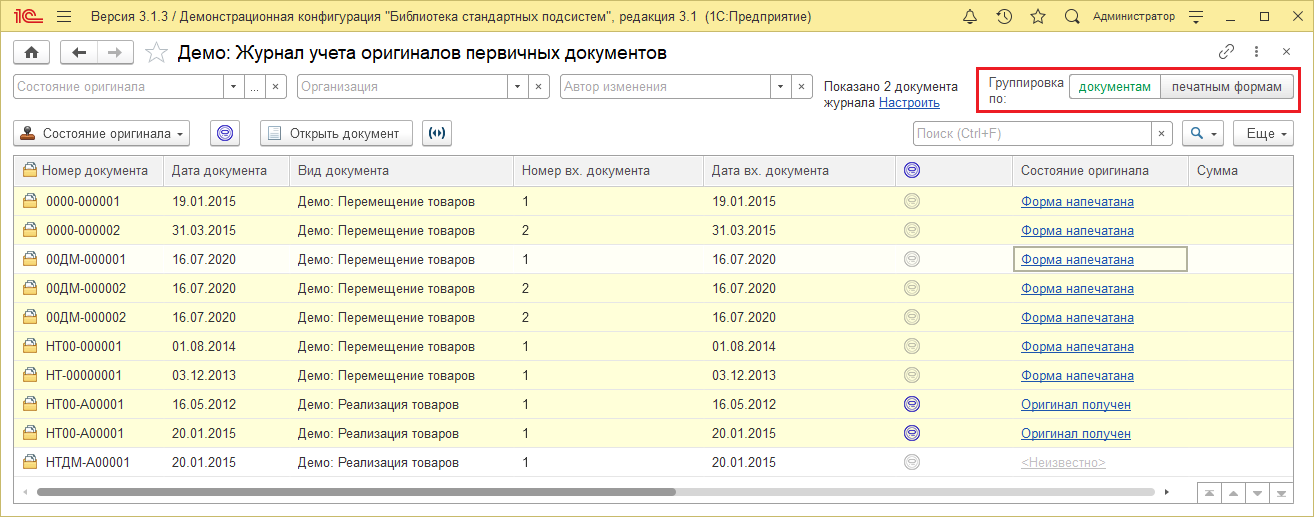Open Форма напечатана link for 0000-000001
Image resolution: width=1314 pixels, height=517 pixels.
tap(1077, 201)
